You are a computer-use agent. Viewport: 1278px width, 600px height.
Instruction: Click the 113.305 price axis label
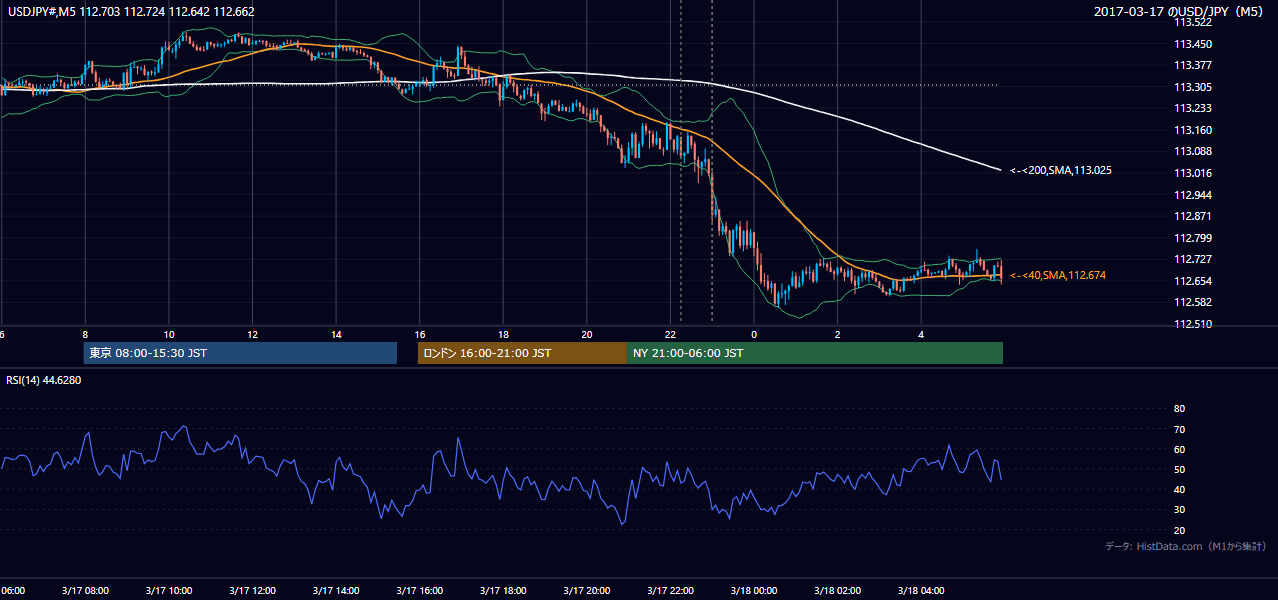pyautogui.click(x=1192, y=87)
